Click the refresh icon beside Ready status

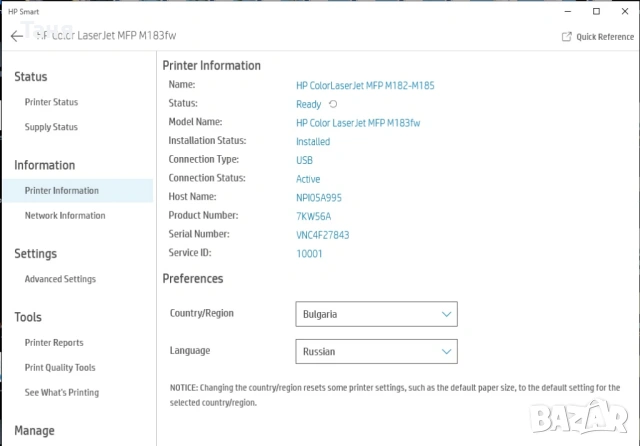click(333, 104)
